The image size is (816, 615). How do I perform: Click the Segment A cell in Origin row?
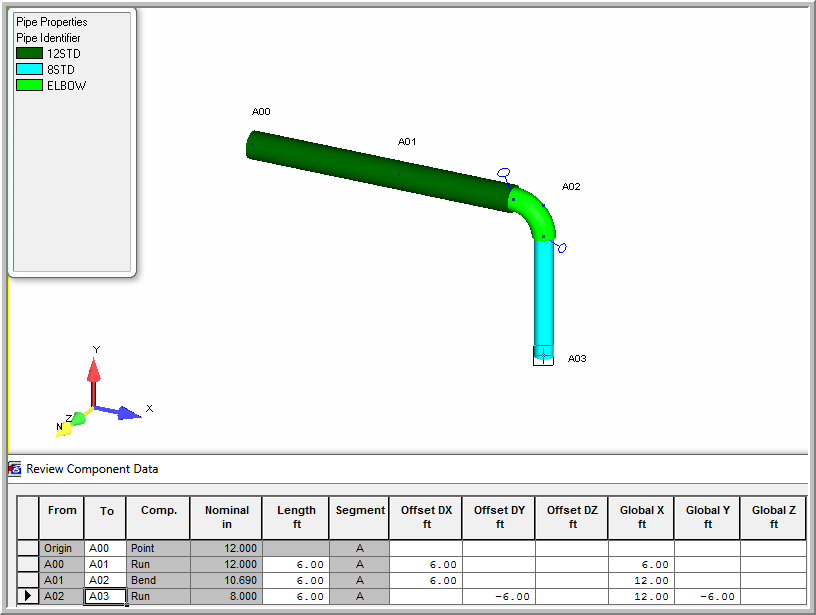click(x=360, y=548)
